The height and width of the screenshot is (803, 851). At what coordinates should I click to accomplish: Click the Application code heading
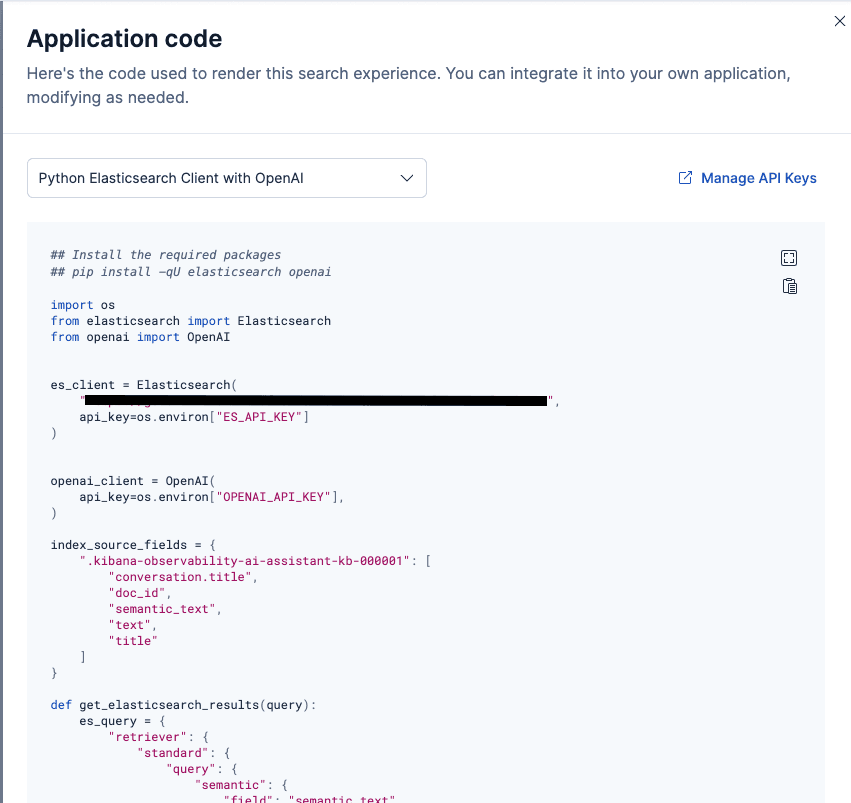(x=124, y=38)
